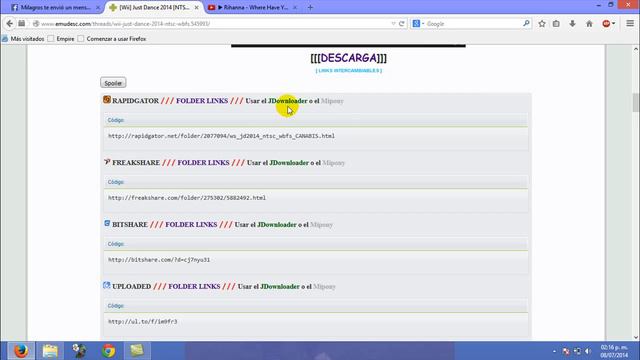Open Mipony link in Bitshare row
Viewport: 640px width, 360px height.
321,225
